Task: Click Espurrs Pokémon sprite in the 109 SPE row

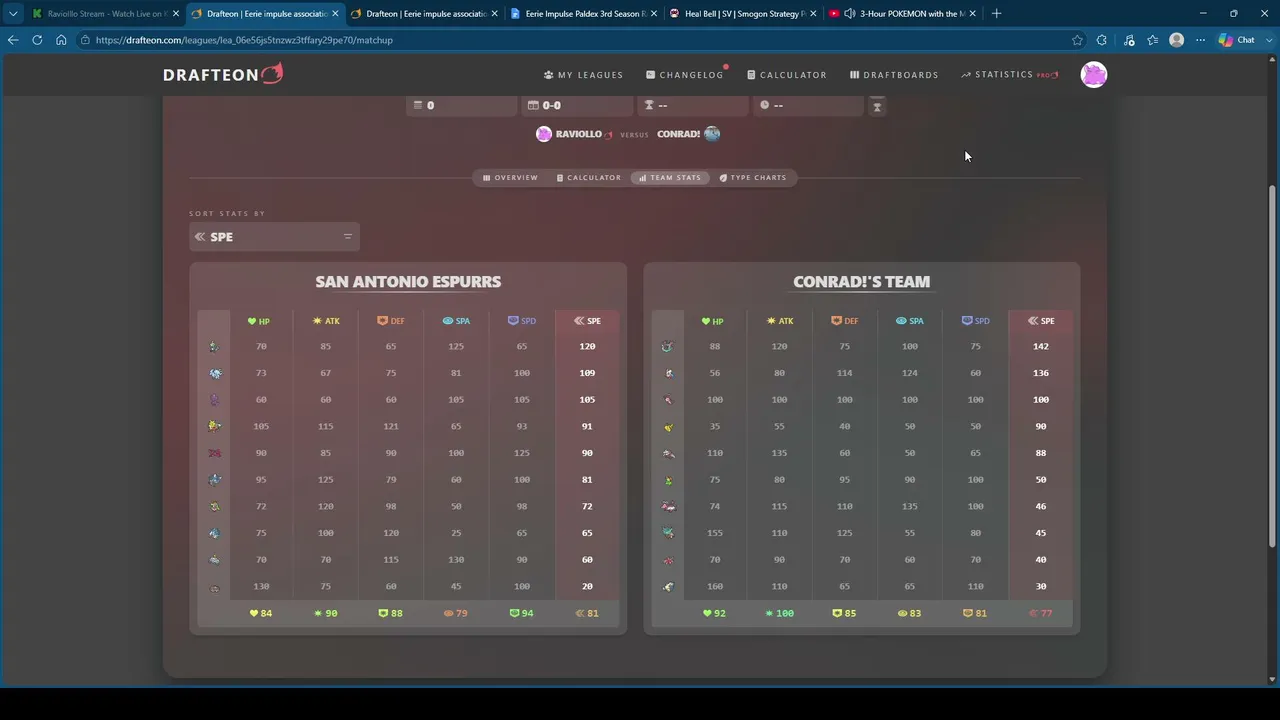Action: [214, 374]
